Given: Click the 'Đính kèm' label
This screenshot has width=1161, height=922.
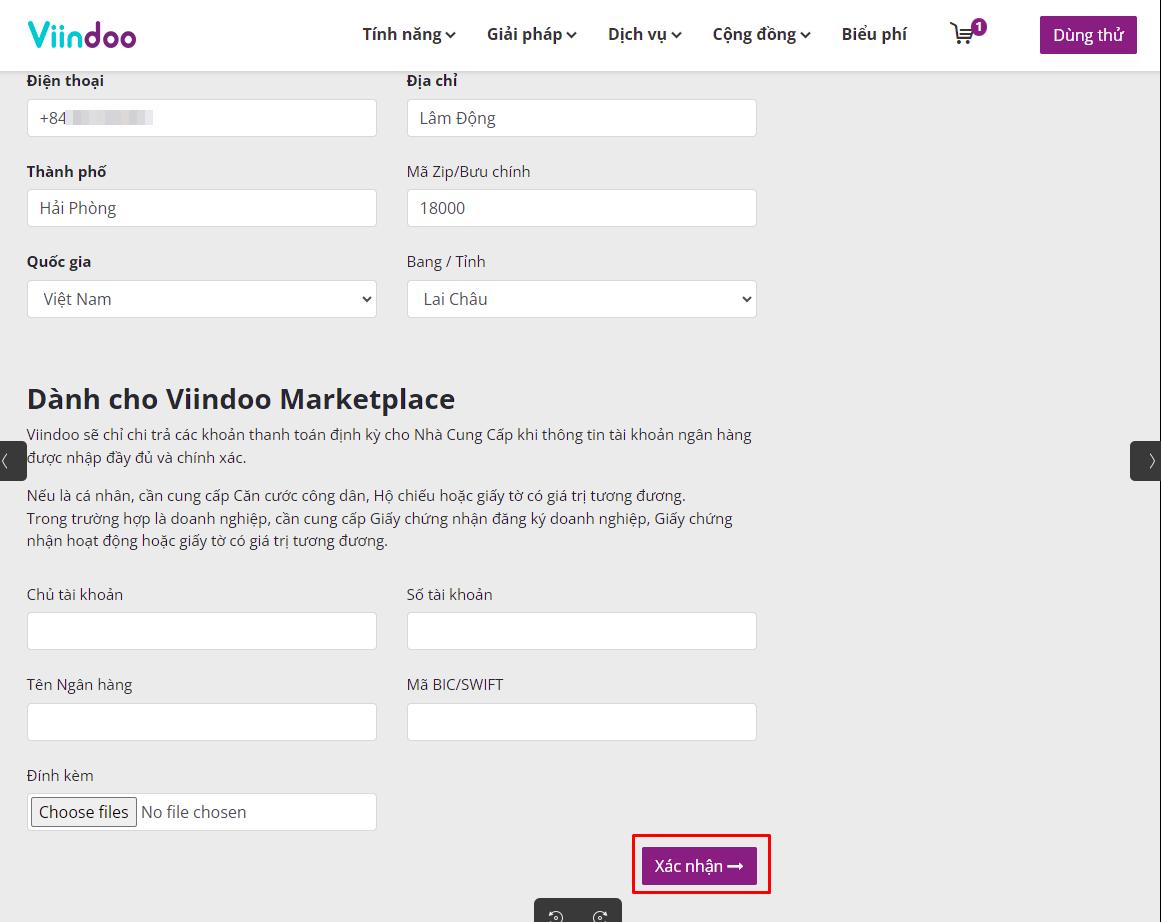Looking at the screenshot, I should pos(60,775).
